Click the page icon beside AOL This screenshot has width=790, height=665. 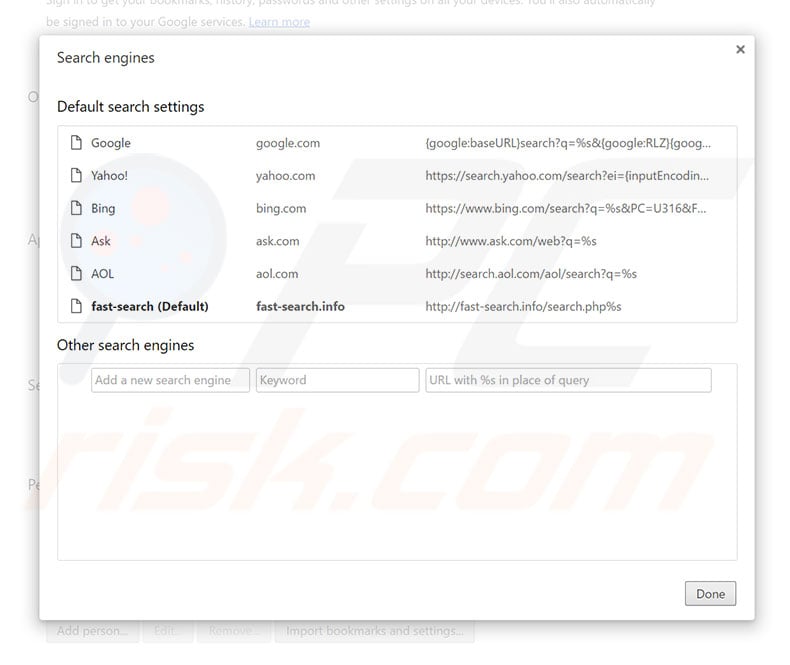(x=76, y=274)
